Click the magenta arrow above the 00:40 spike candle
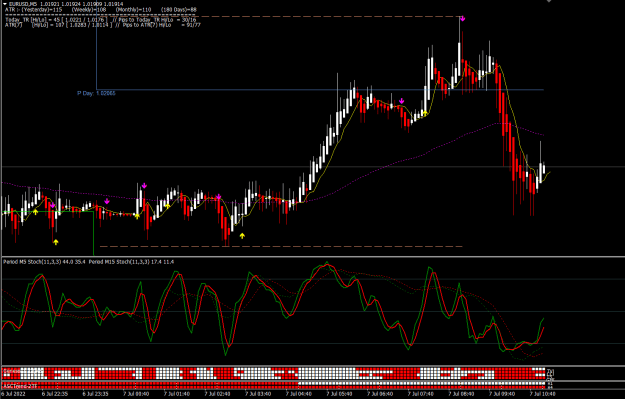Screen dimensions: 625x399 click(x=144, y=186)
